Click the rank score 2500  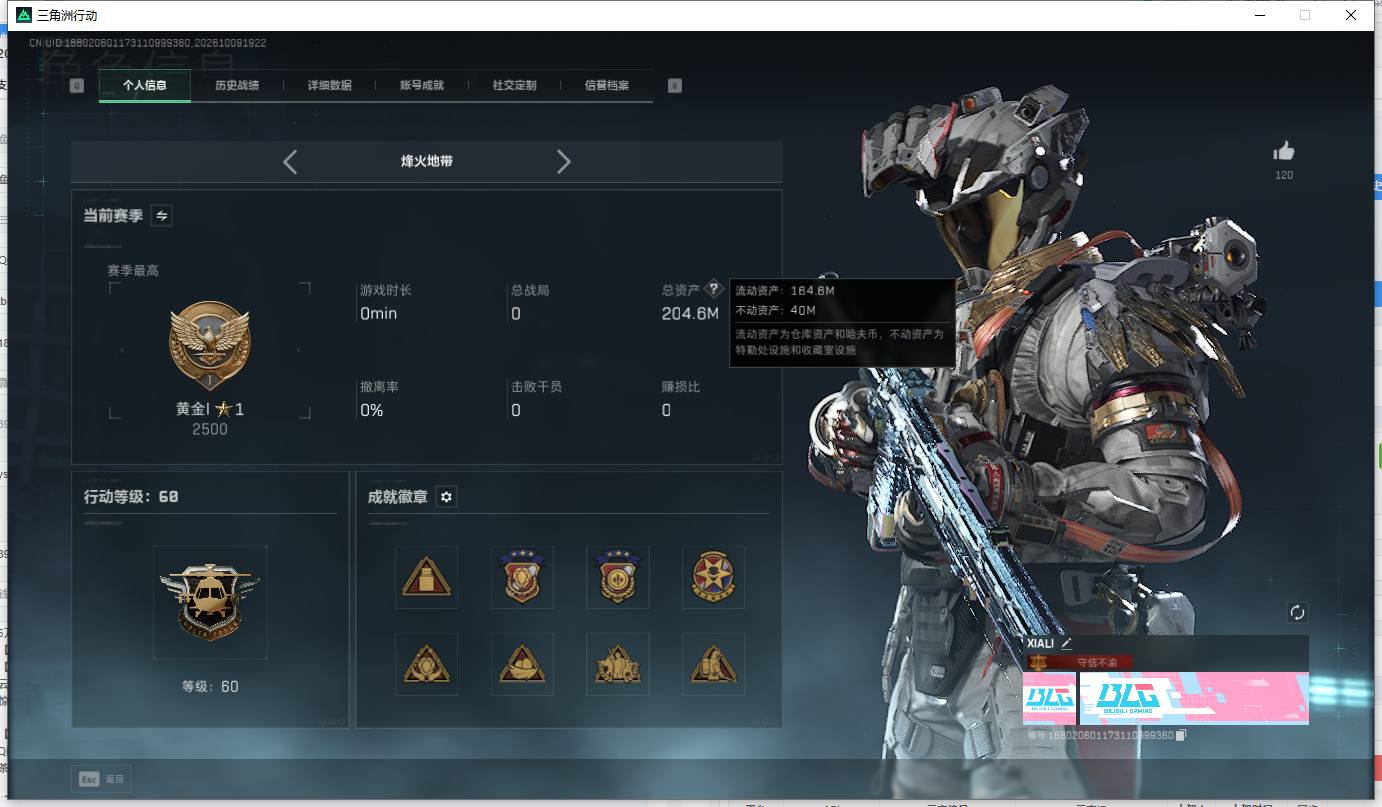[210, 429]
